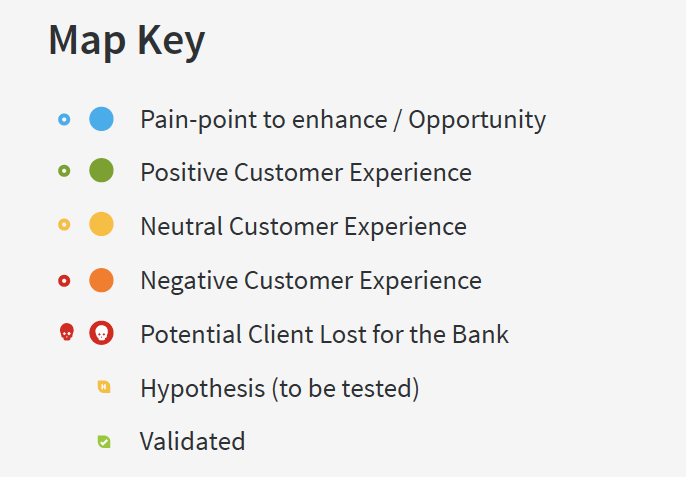Click the large orange negative experience circle

click(101, 281)
